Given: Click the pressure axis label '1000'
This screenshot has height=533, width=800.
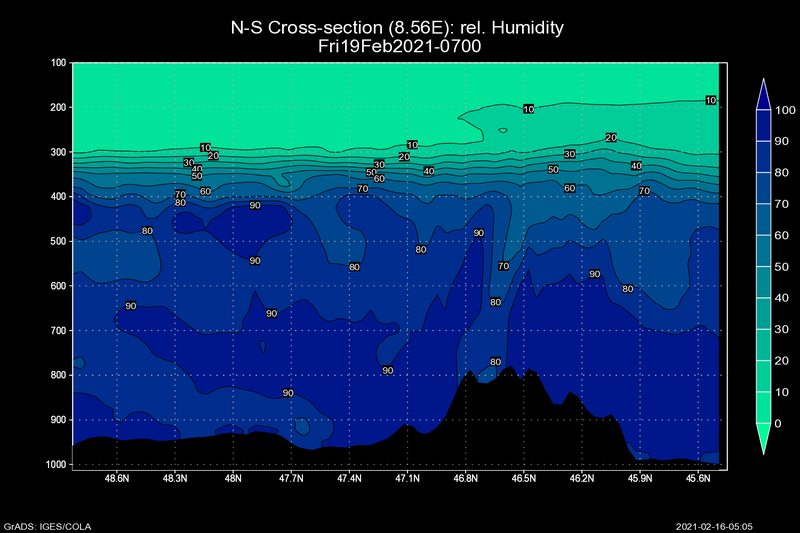Looking at the screenshot, I should (56, 465).
